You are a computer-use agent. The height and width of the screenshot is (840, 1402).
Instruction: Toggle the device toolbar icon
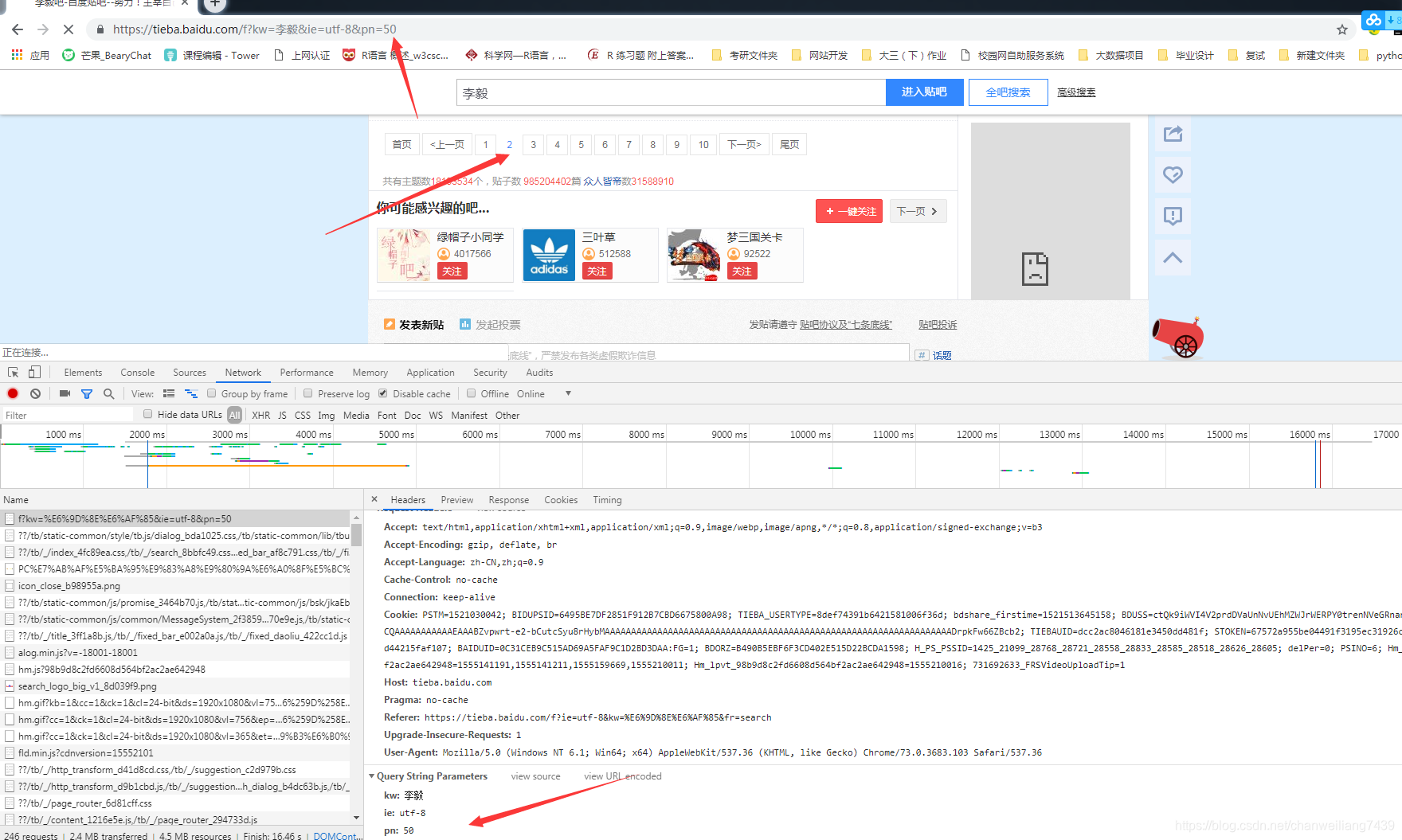click(x=34, y=372)
